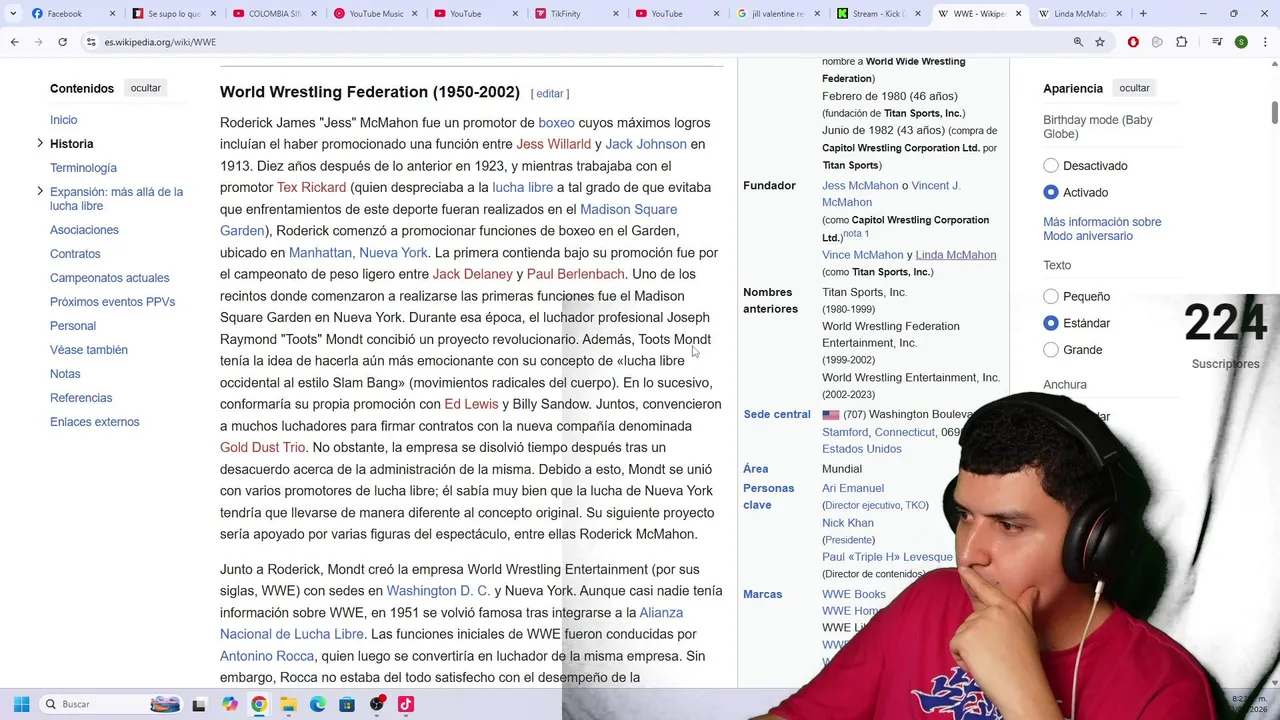Go to Inicio in the contents
This screenshot has height=720, width=1280.
click(64, 120)
